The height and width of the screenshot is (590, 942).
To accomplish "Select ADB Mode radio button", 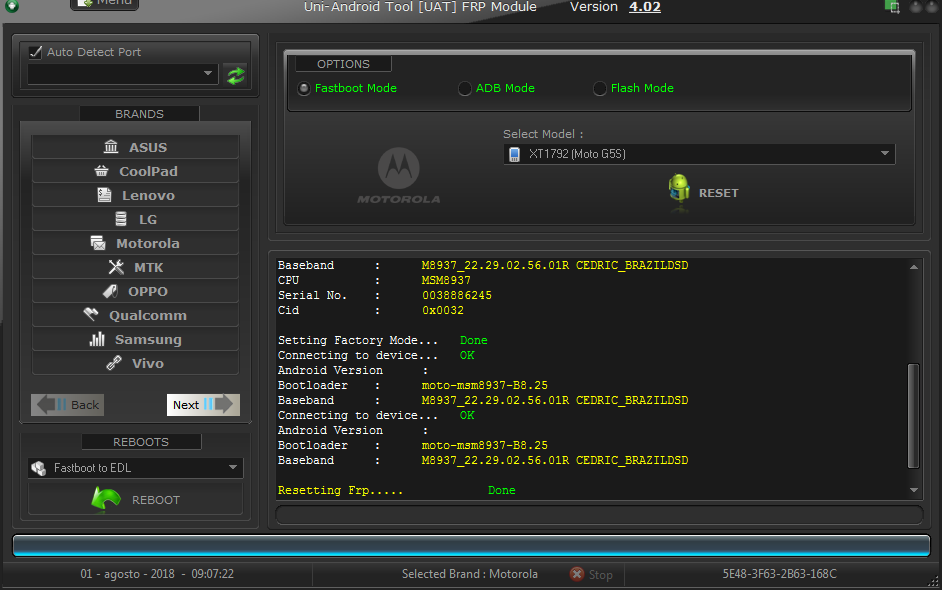I will (x=464, y=88).
